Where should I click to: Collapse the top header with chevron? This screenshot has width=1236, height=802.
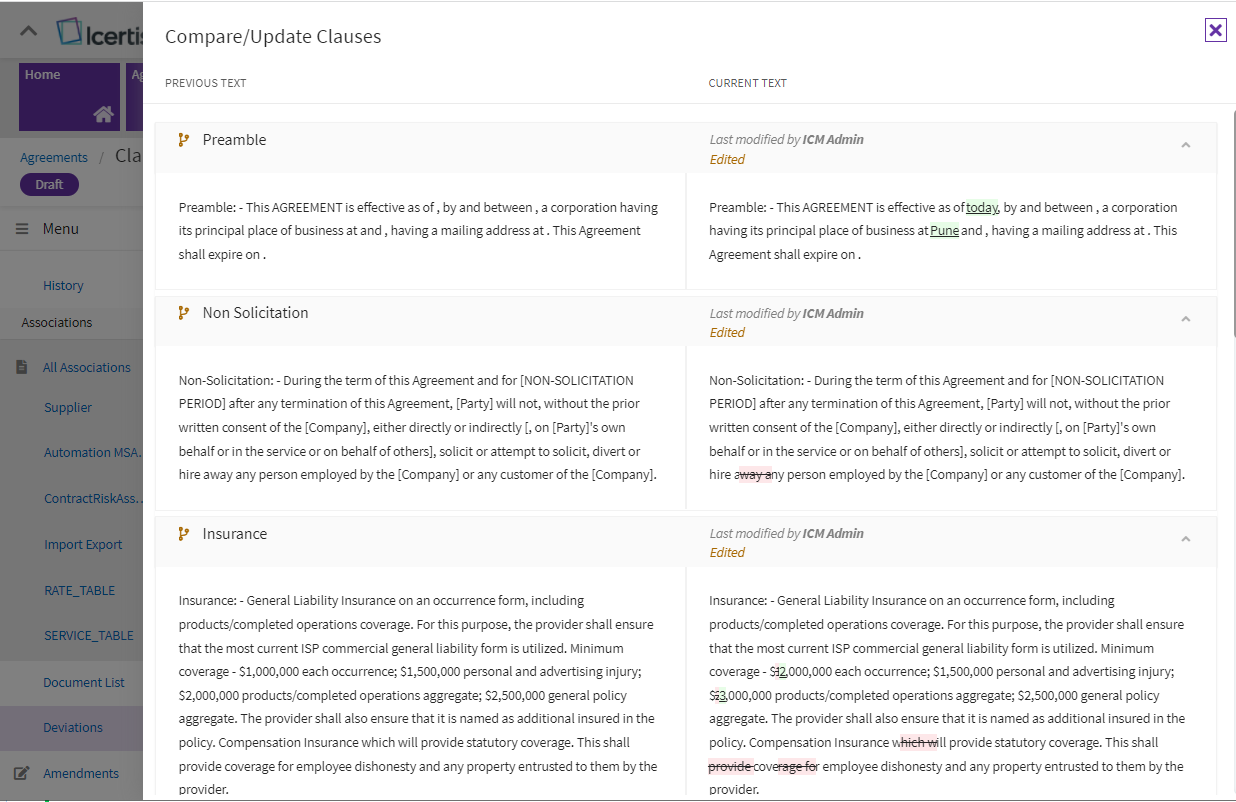point(29,31)
